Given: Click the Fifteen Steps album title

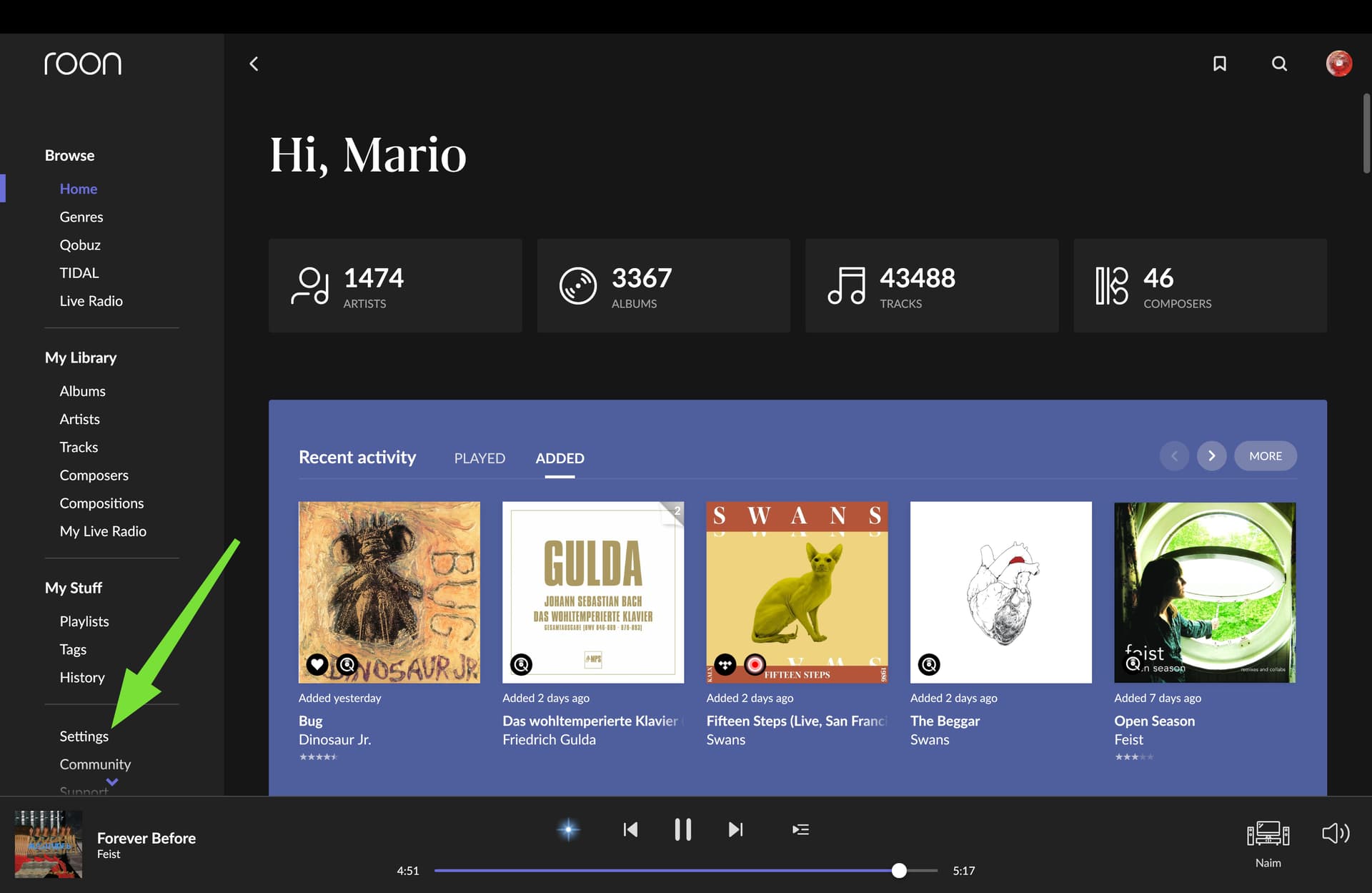Looking at the screenshot, I should [797, 721].
